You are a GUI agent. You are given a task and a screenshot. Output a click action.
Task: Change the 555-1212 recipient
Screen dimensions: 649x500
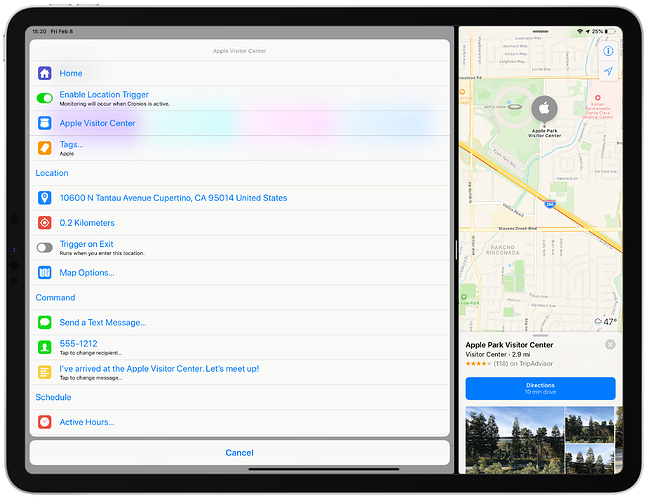tap(240, 347)
